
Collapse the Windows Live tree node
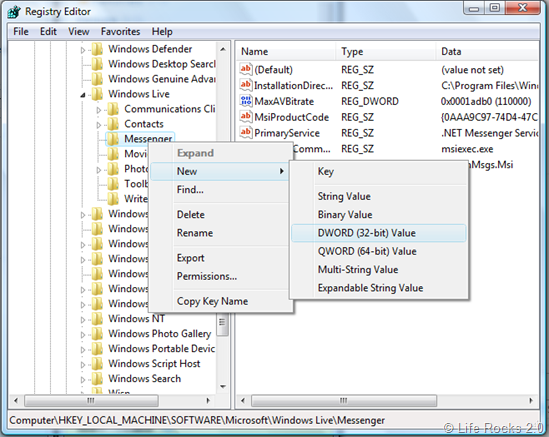point(83,95)
